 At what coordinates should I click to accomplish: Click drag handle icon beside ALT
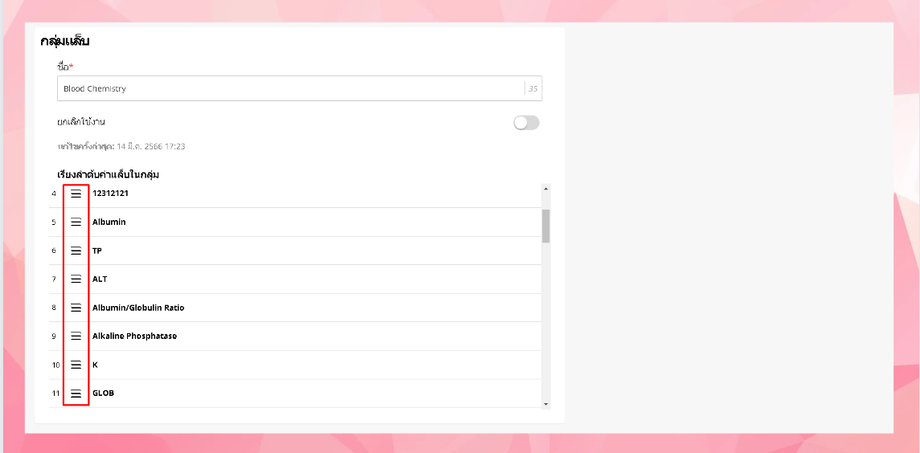[76, 279]
